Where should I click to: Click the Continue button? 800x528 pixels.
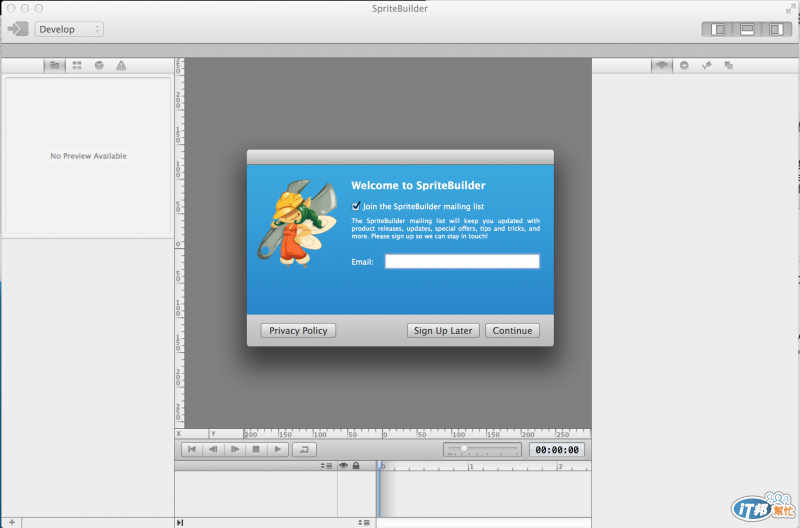tap(512, 331)
